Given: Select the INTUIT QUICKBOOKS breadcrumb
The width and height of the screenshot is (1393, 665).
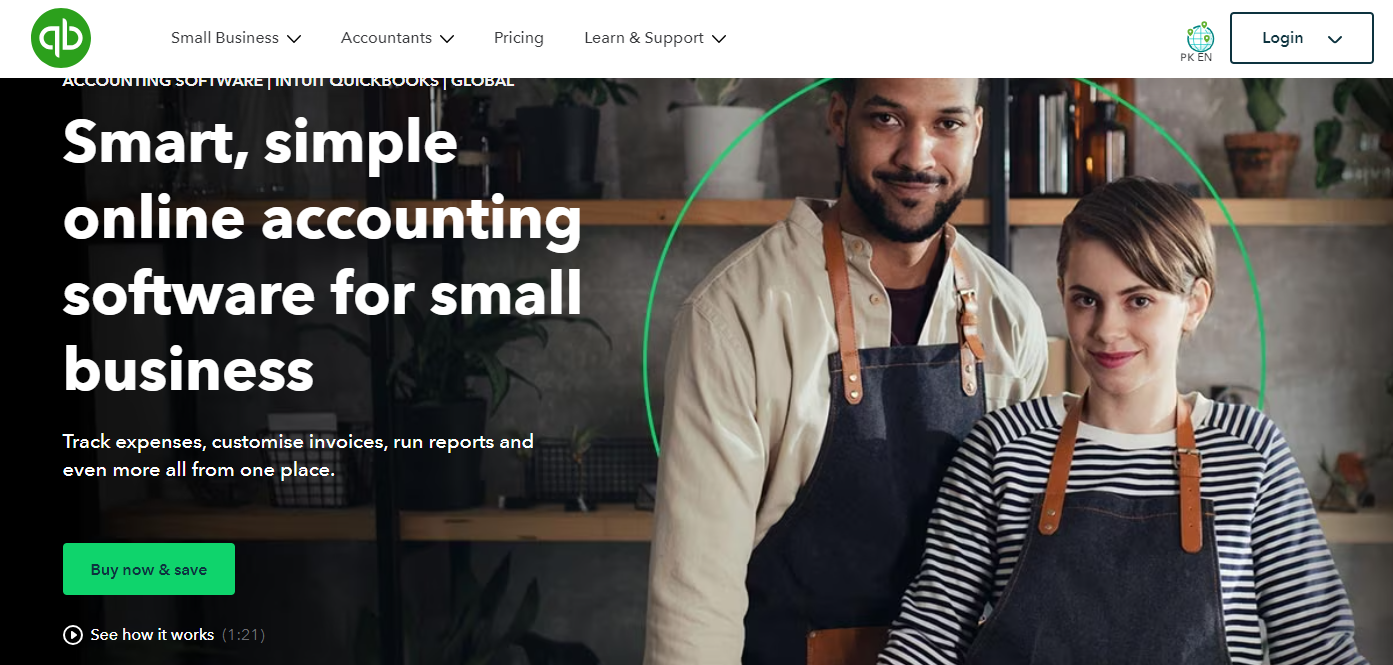Looking at the screenshot, I should pyautogui.click(x=357, y=81).
